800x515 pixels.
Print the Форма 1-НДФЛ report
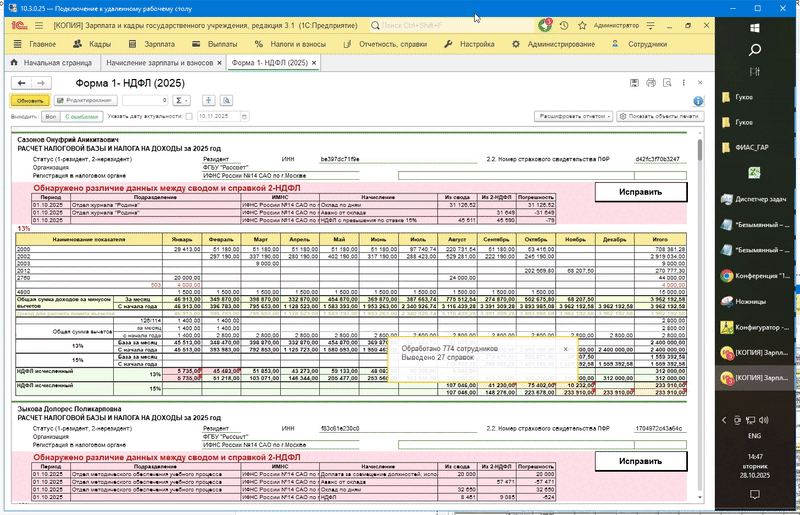(651, 83)
